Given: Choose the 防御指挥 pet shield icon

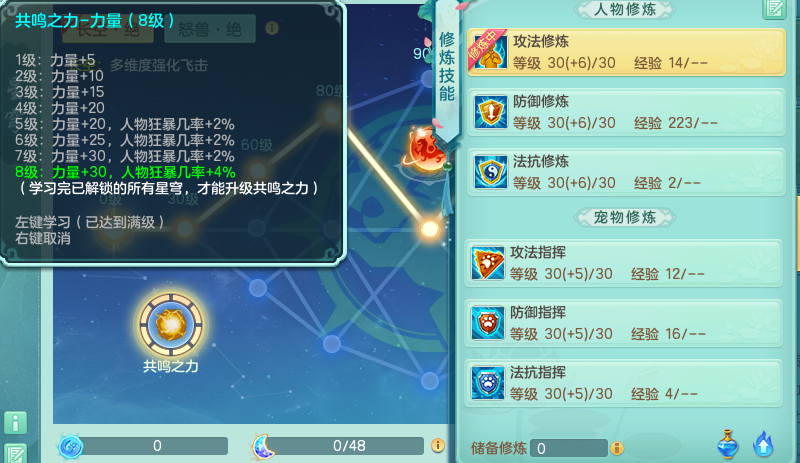Looking at the screenshot, I should click(488, 323).
